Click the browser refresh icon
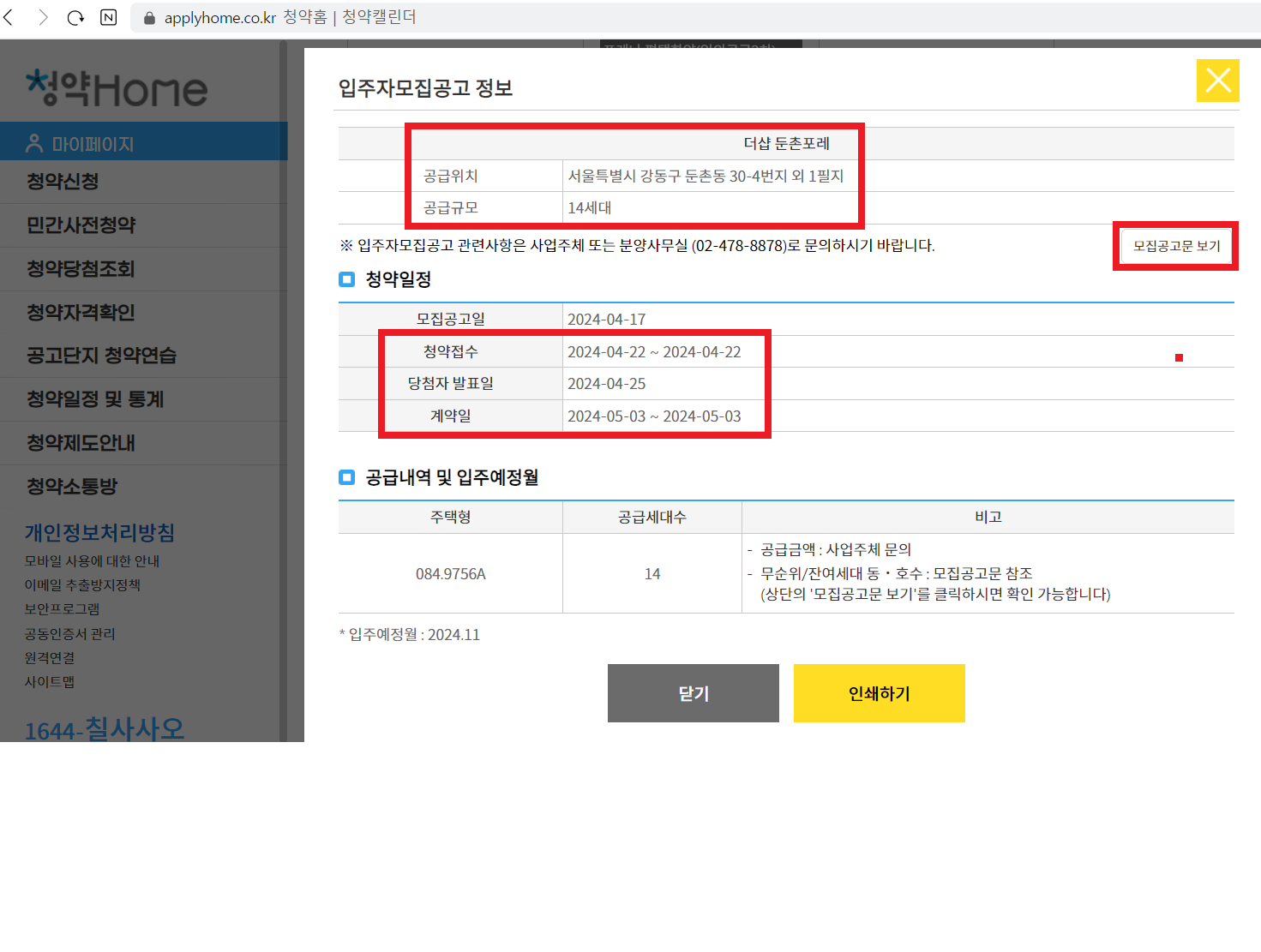The image size is (1261, 952). tap(75, 17)
